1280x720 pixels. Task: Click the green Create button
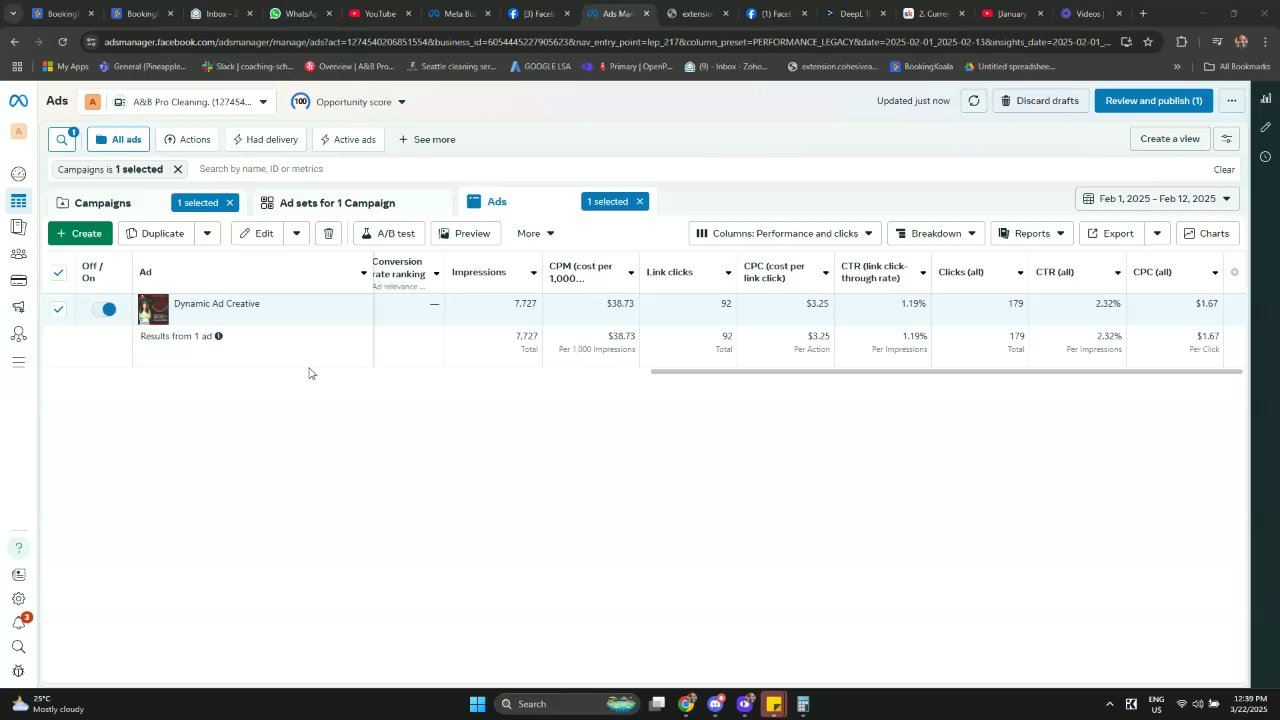pyautogui.click(x=80, y=233)
